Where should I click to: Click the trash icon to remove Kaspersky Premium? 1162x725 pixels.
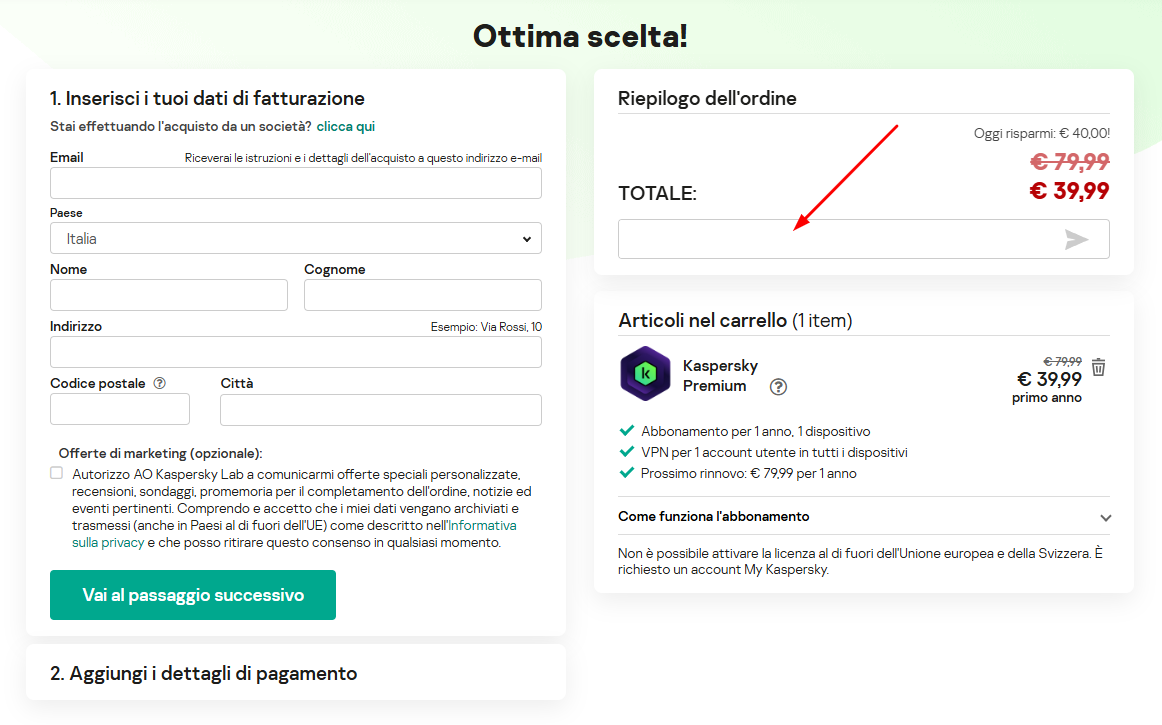point(1099,367)
